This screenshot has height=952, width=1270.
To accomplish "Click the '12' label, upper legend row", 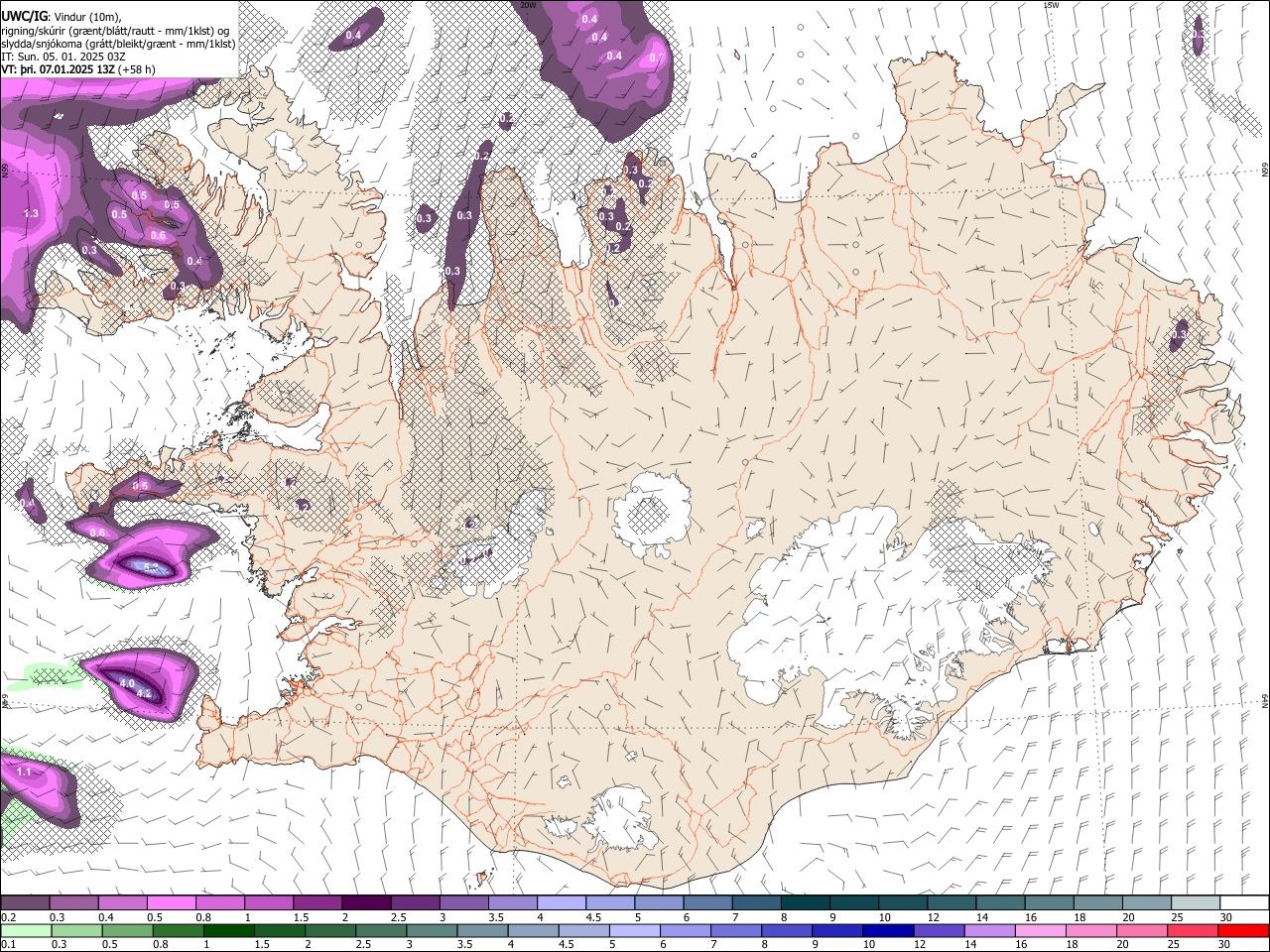I will pos(933,917).
